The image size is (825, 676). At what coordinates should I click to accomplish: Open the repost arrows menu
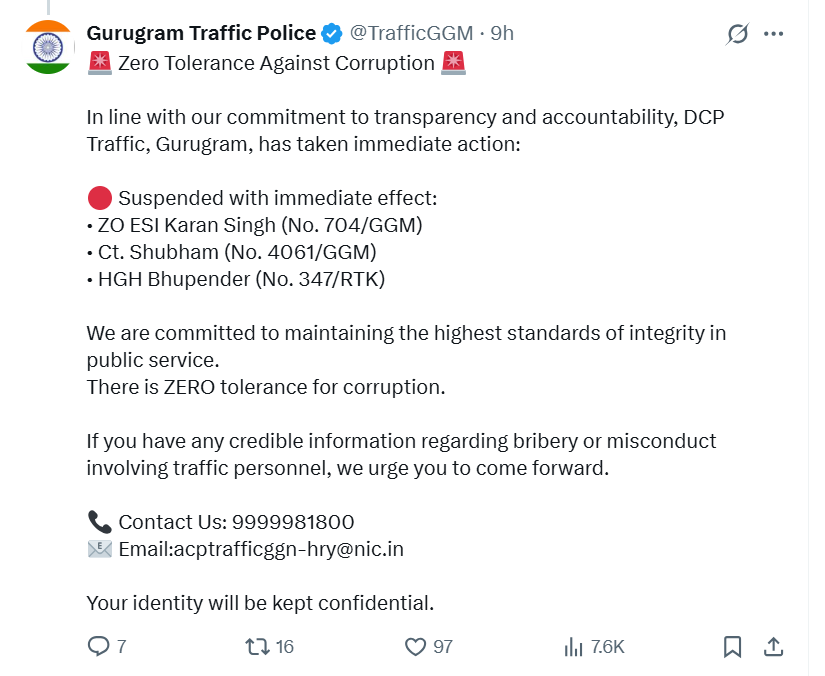click(257, 647)
